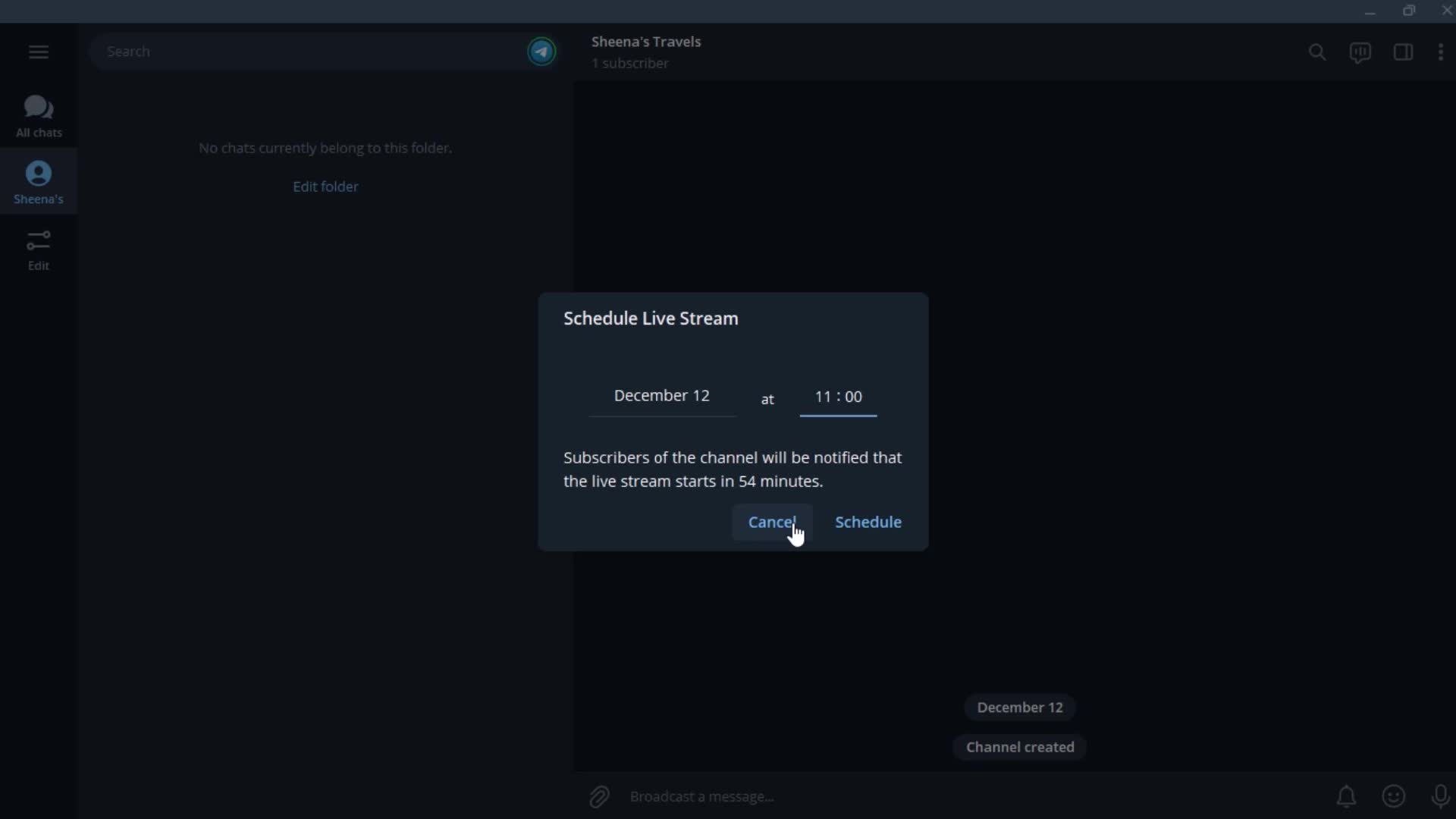This screenshot has width=1456, height=819.
Task: Click the voice message microphone icon
Action: coord(1440,796)
